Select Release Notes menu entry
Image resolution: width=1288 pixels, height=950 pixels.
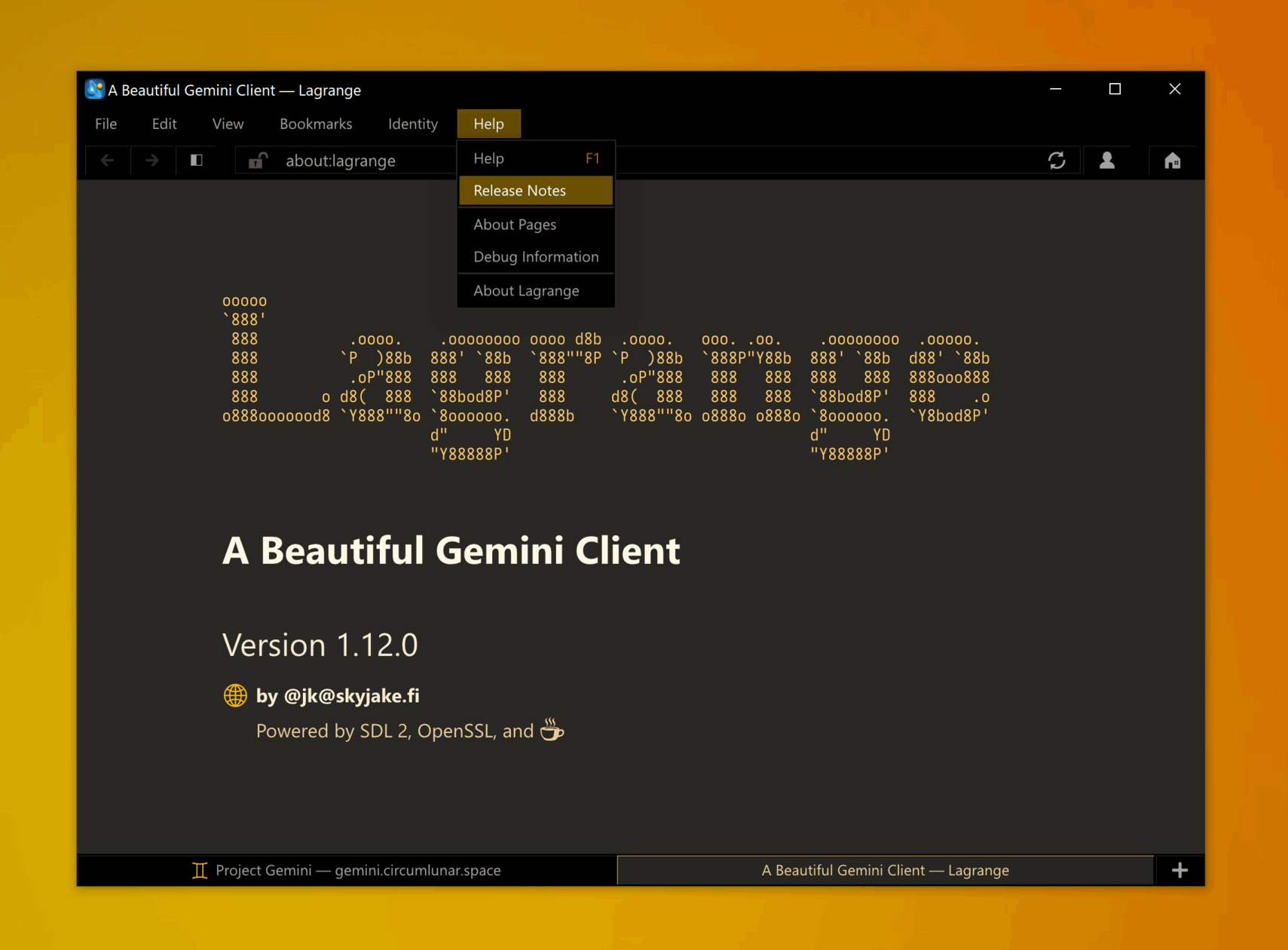[536, 191]
